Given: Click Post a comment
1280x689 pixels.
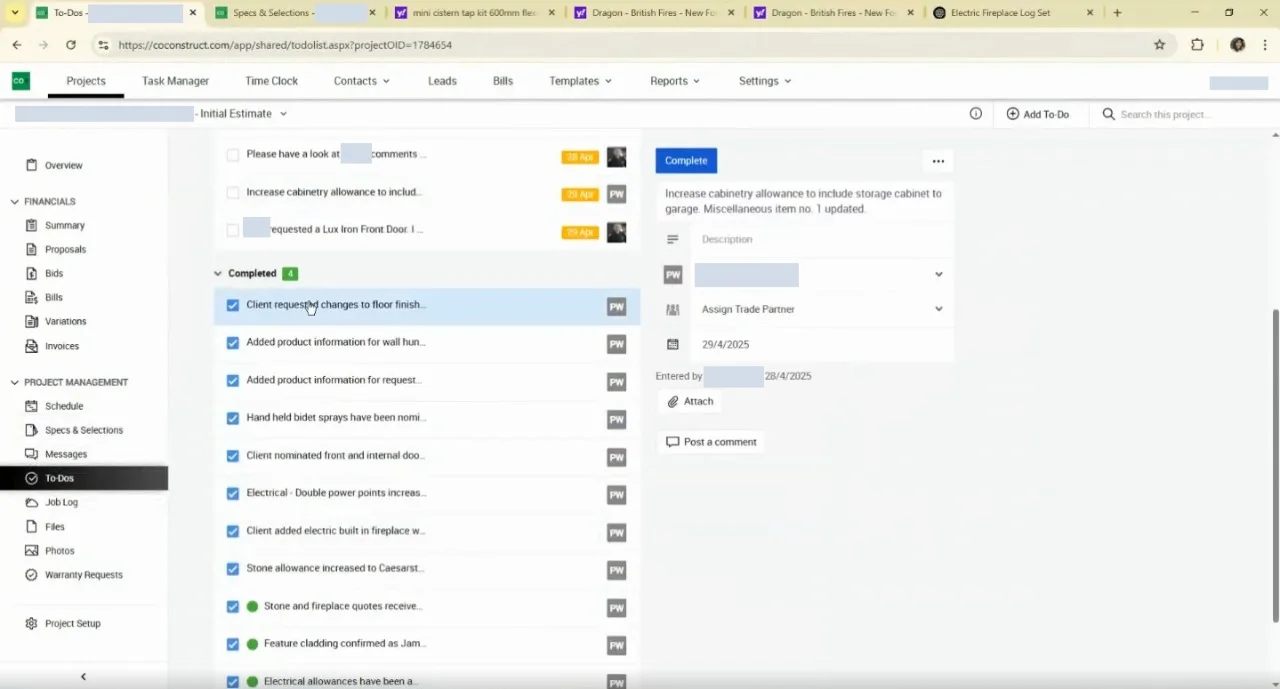Looking at the screenshot, I should coord(711,442).
